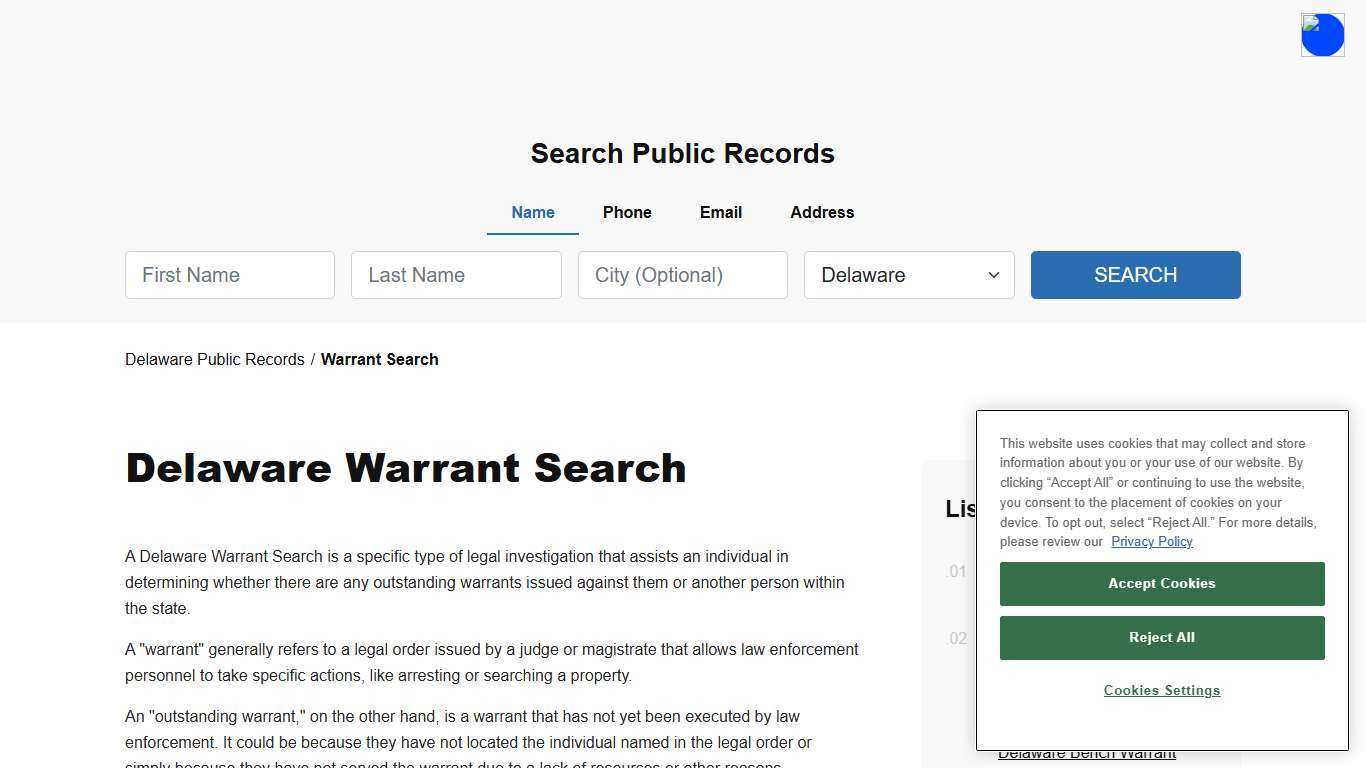Expand the Delaware state combo box
The width and height of the screenshot is (1366, 768).
click(x=907, y=275)
